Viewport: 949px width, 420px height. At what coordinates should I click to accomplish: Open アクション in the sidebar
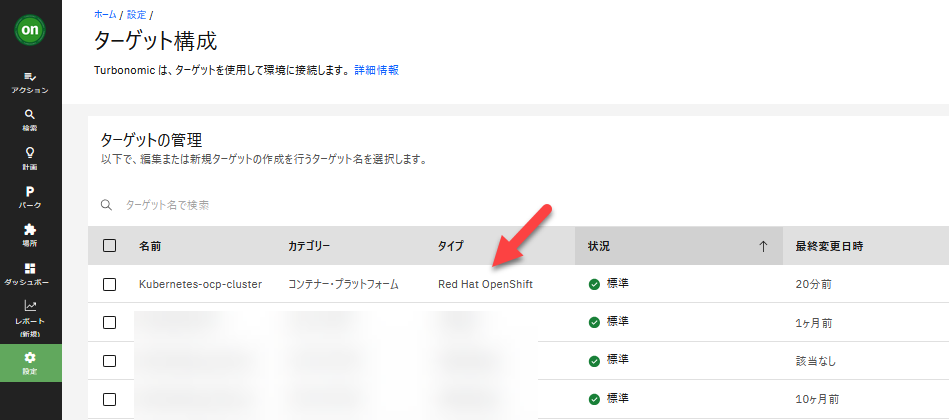(30, 83)
